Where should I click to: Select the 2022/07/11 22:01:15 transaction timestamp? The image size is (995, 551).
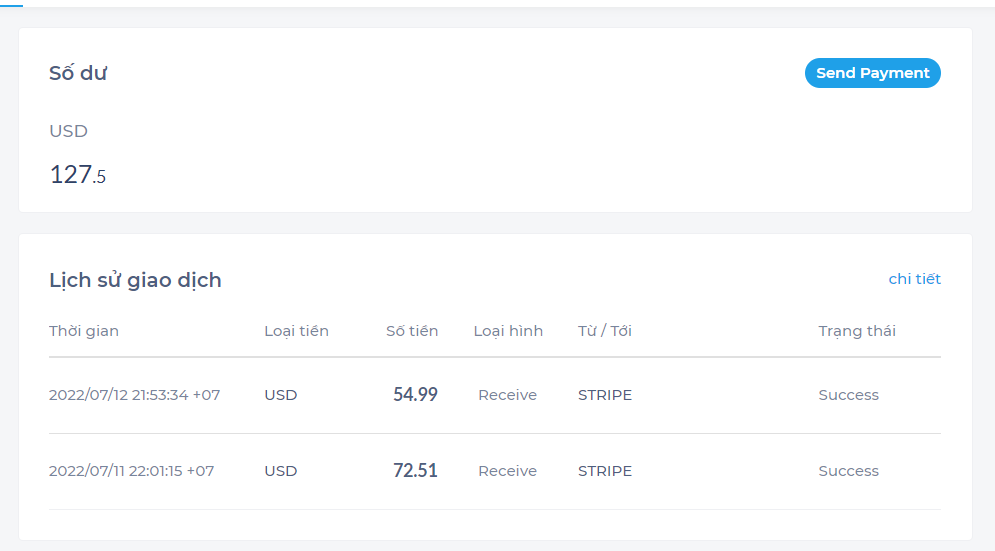point(131,471)
